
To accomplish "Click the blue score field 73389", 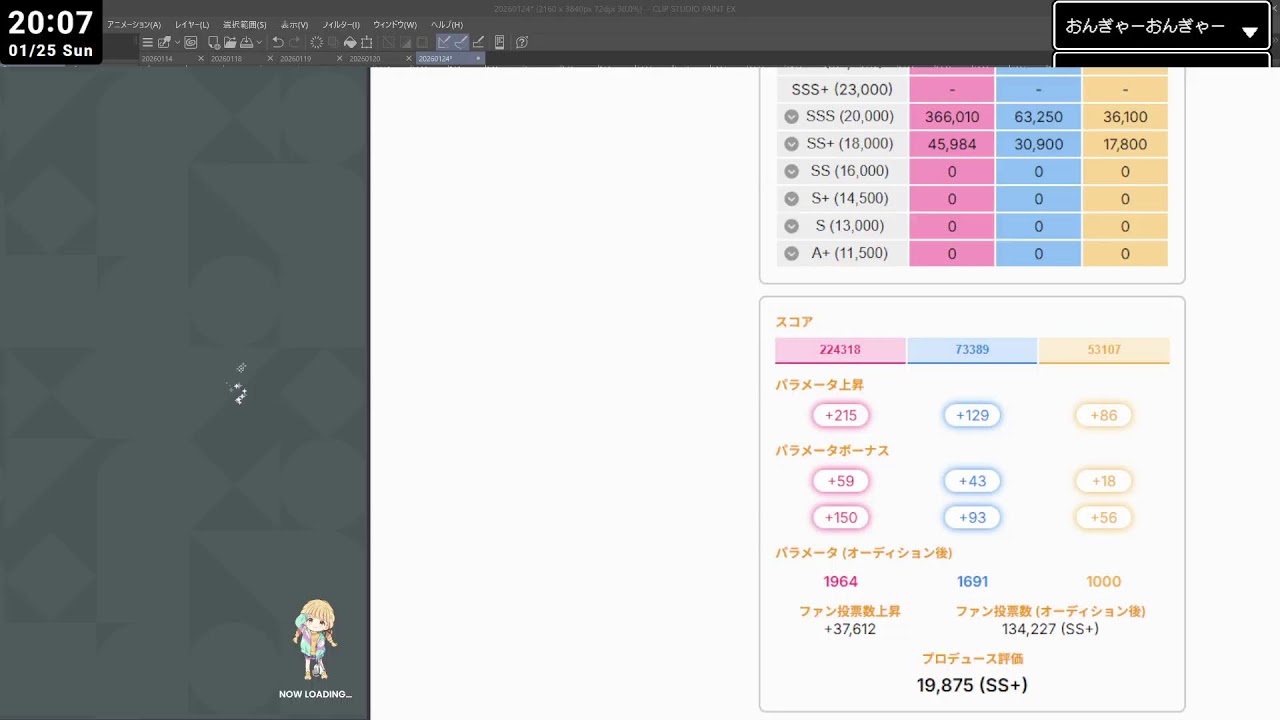I will pyautogui.click(x=972, y=350).
